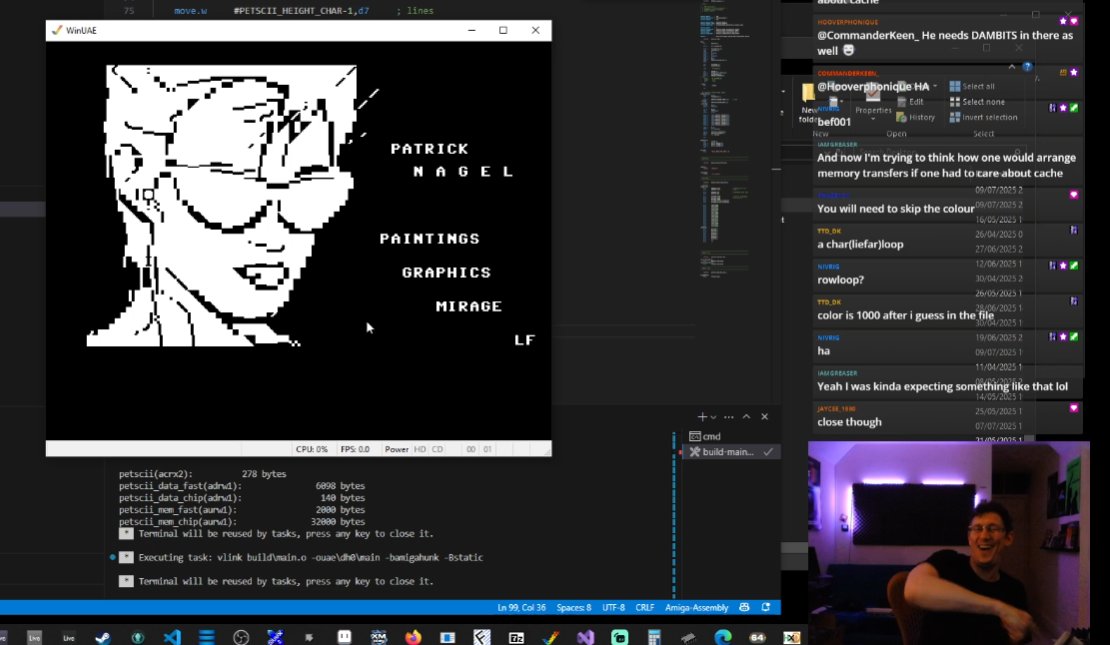Screen dimensions: 1110x645
Task: Click code line 'move.w #PETSCII_HEIGHT_CHAR-1,d7'
Action: coord(304,11)
